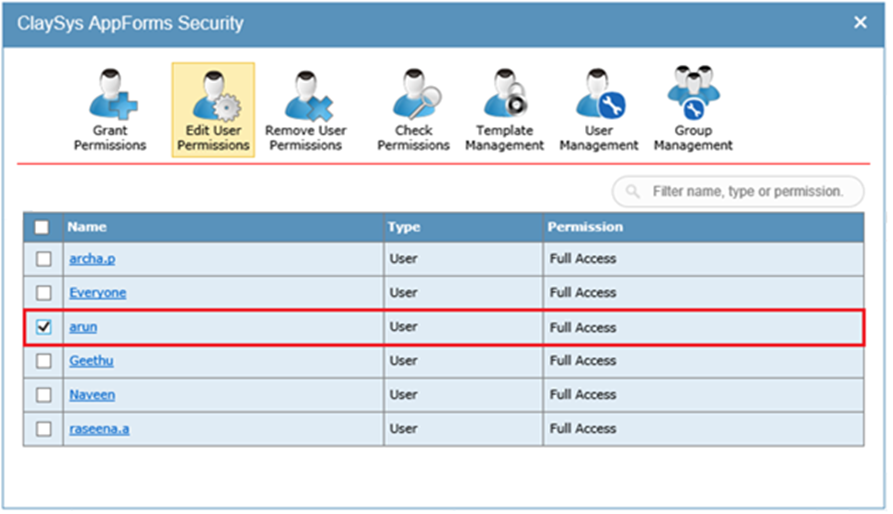Open the archa.p user link
This screenshot has width=893, height=514.
[92, 259]
